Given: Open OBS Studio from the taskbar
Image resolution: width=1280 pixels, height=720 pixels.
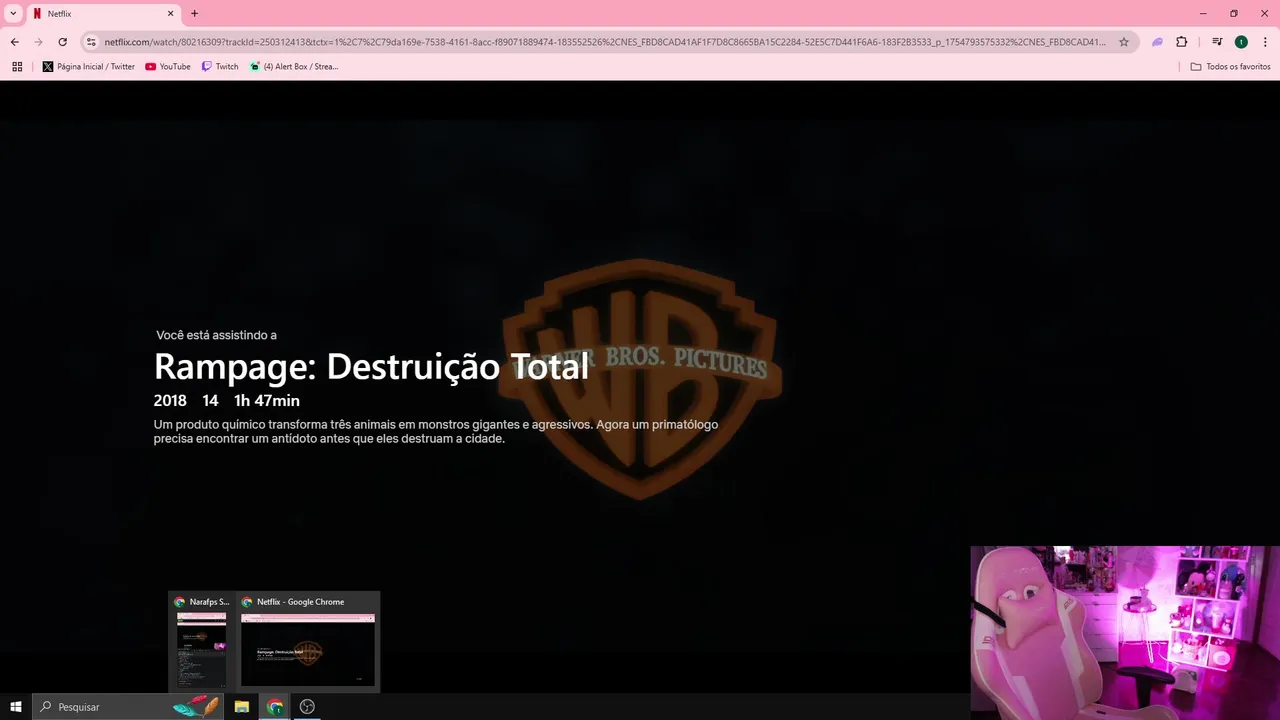Looking at the screenshot, I should [x=307, y=707].
